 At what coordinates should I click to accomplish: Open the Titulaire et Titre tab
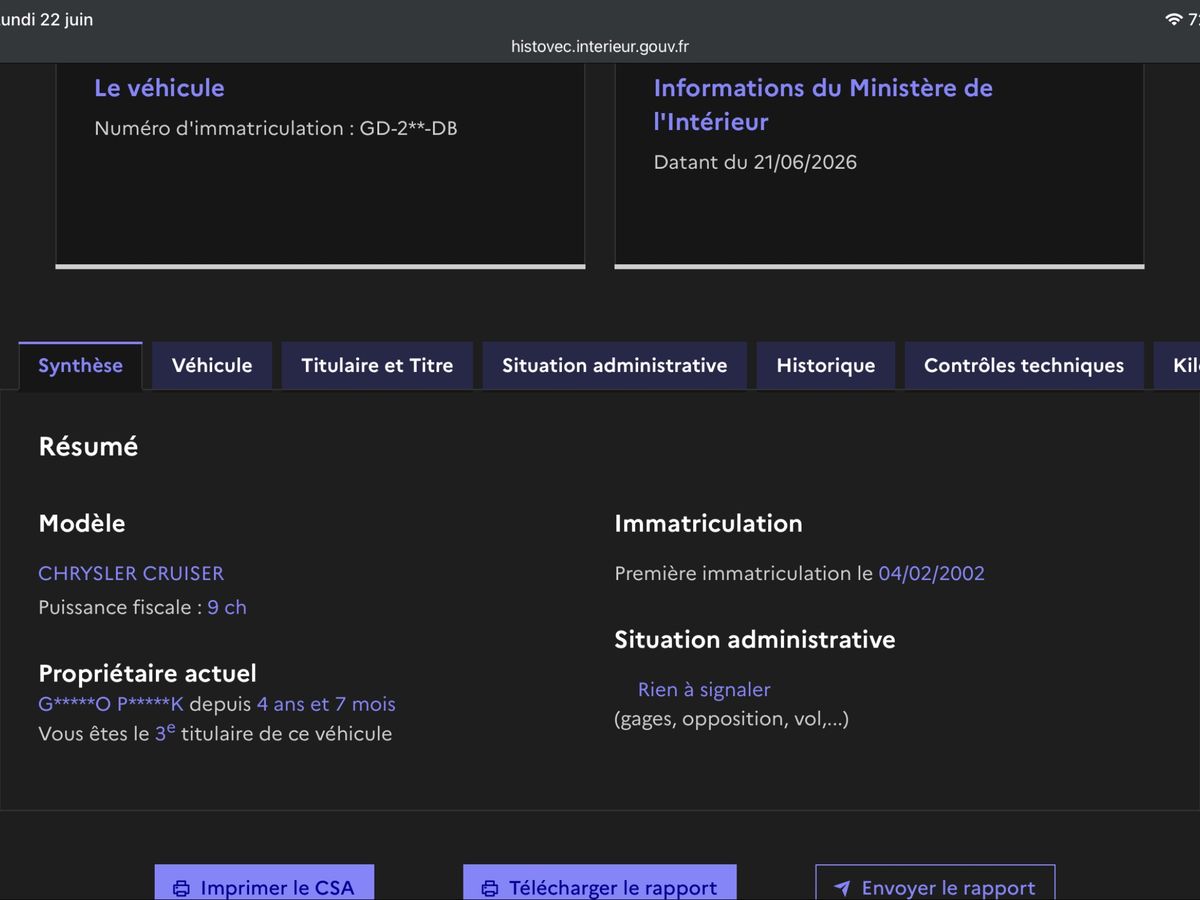[x=377, y=365]
